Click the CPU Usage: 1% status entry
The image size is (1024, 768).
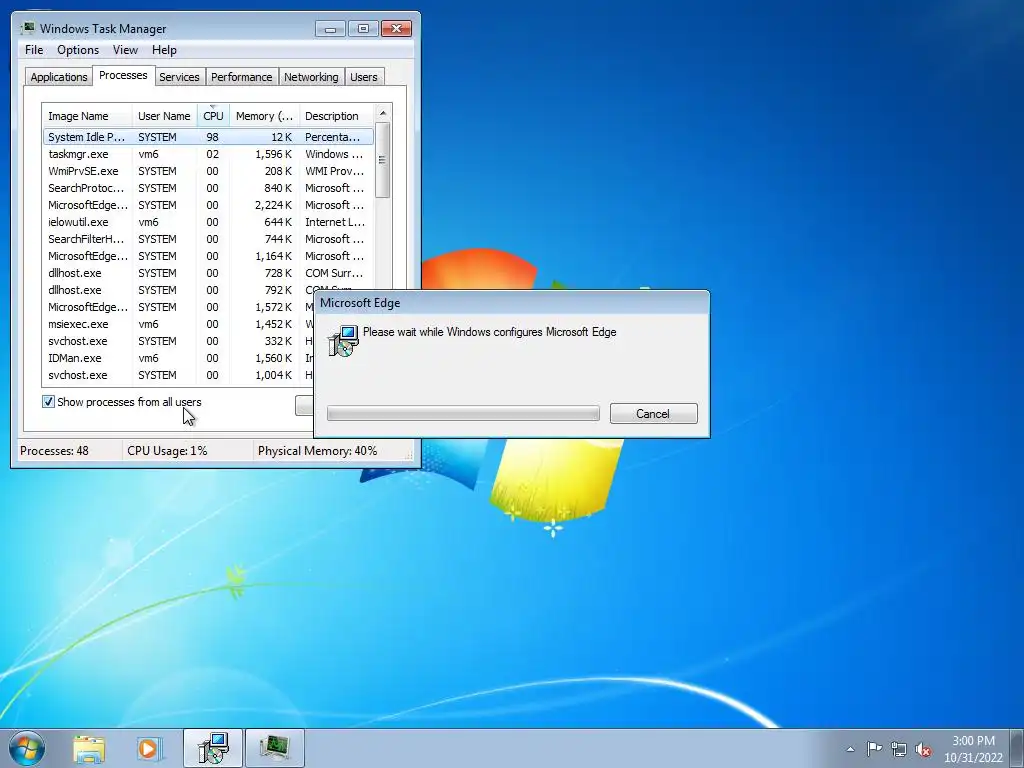187,451
